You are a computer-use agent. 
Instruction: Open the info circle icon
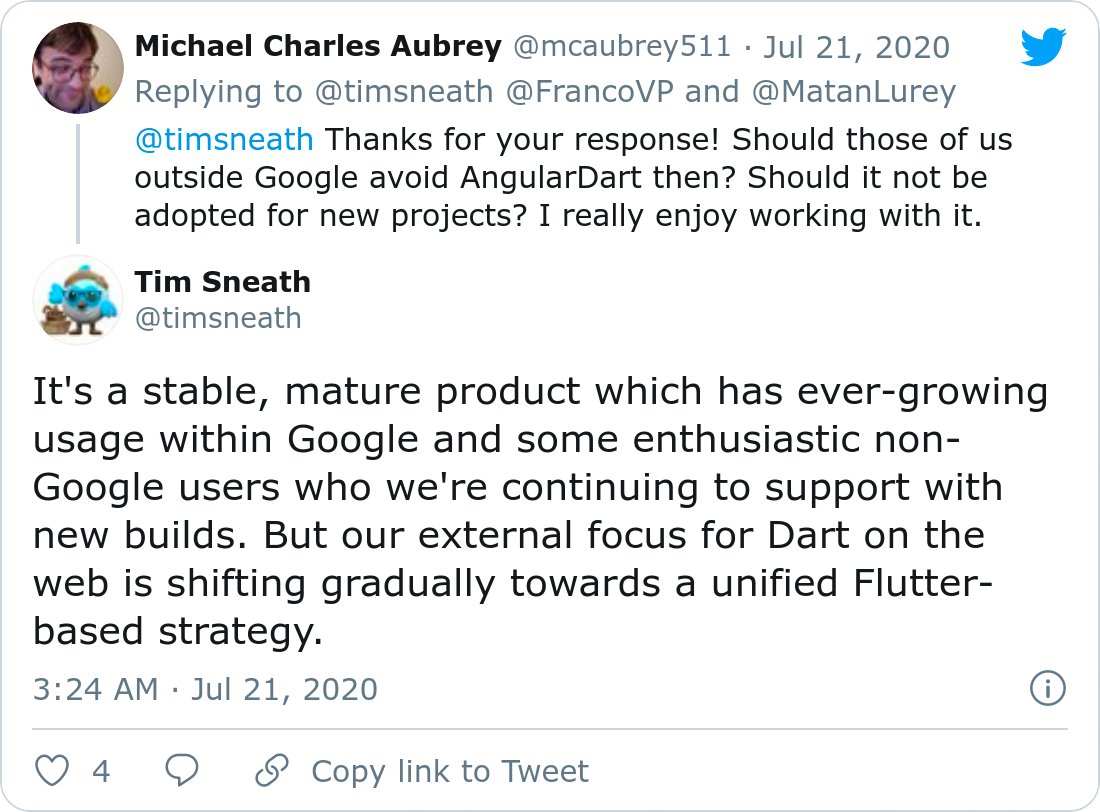[1047, 688]
